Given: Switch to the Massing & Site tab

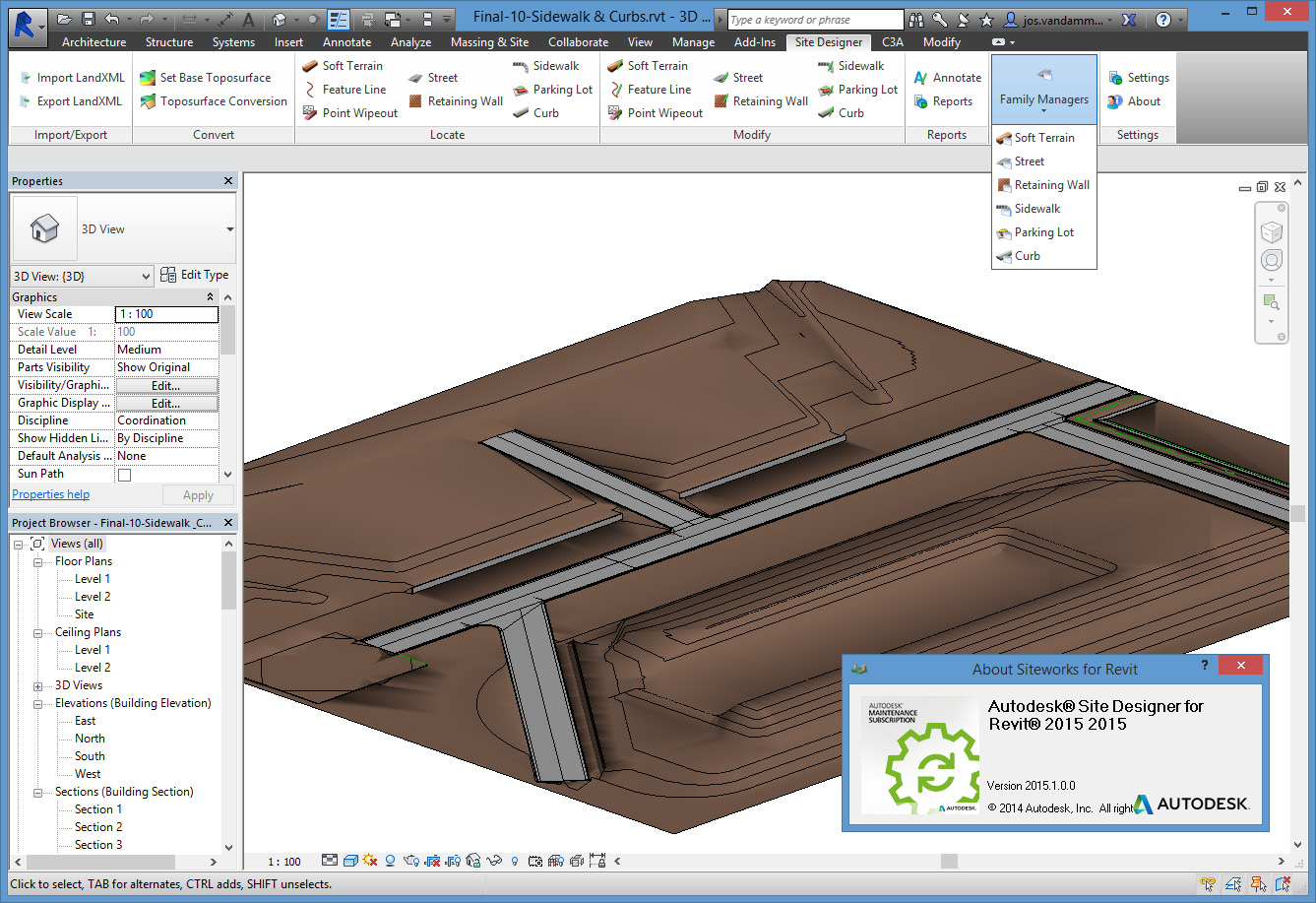Looking at the screenshot, I should point(489,42).
